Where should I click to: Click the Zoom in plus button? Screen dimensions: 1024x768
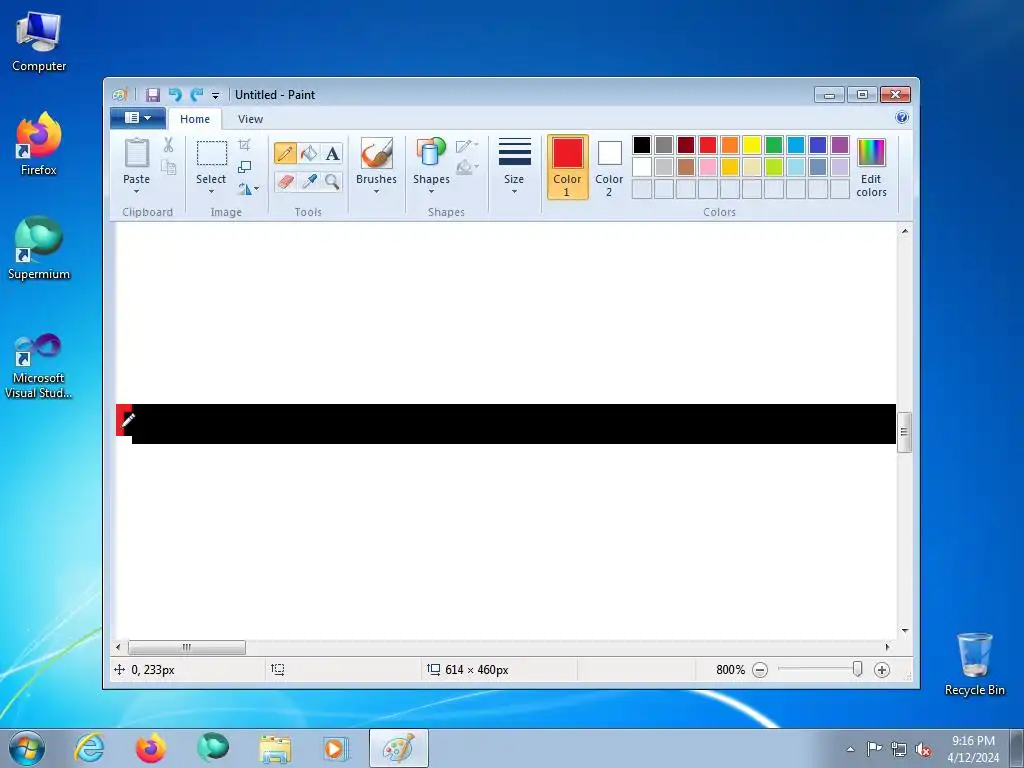pyautogui.click(x=882, y=669)
